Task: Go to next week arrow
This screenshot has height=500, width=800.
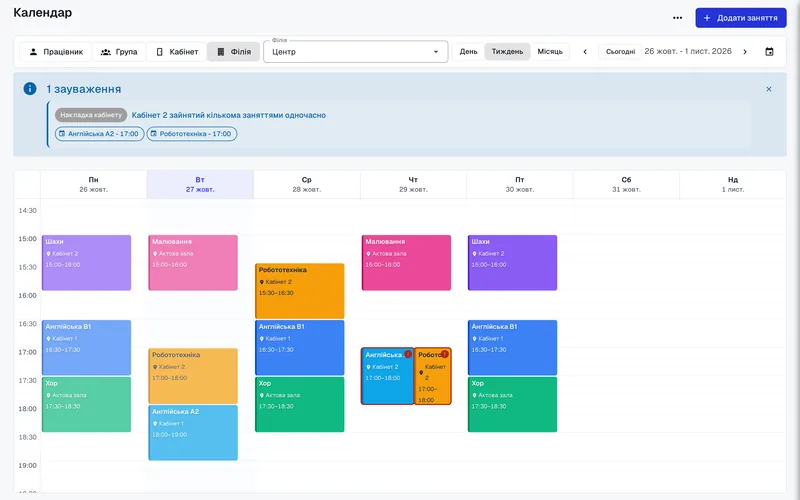Action: pos(745,52)
